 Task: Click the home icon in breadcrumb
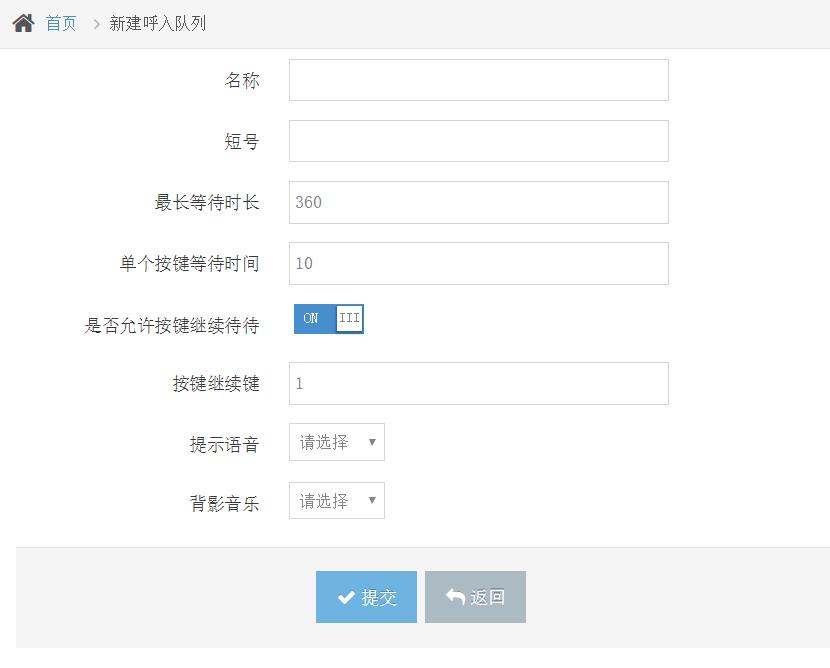(23, 23)
